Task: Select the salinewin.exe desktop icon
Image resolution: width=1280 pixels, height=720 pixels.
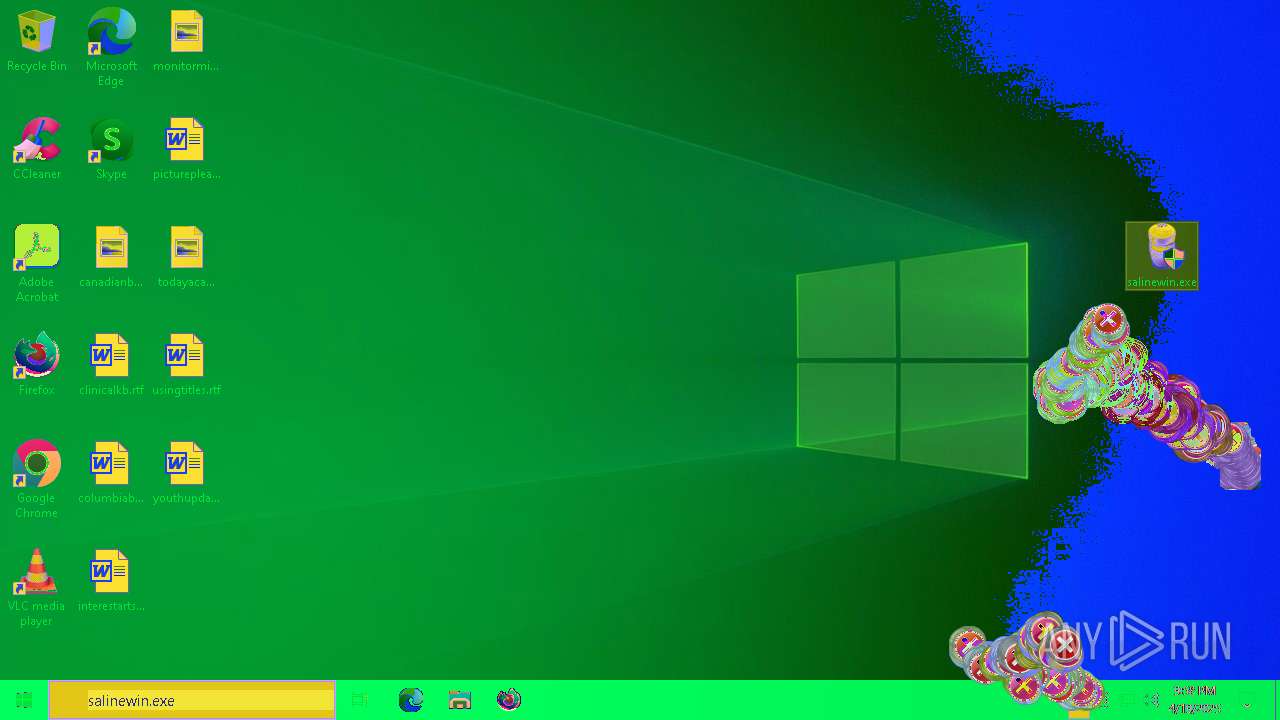Action: 1162,256
